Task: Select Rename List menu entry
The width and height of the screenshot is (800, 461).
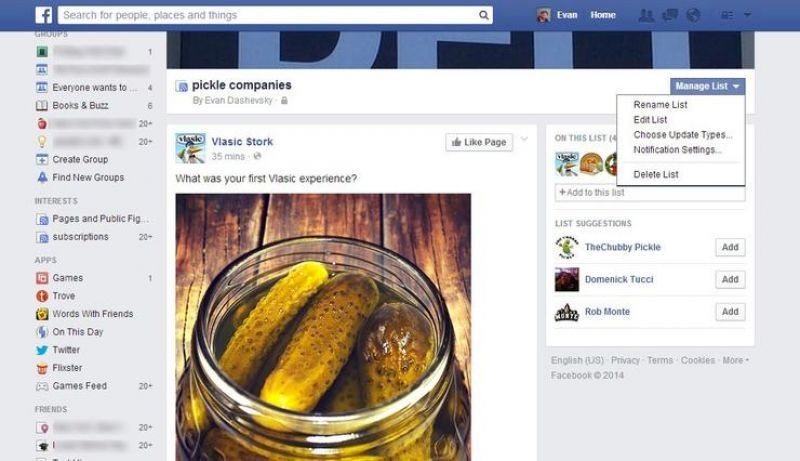Action: point(660,105)
